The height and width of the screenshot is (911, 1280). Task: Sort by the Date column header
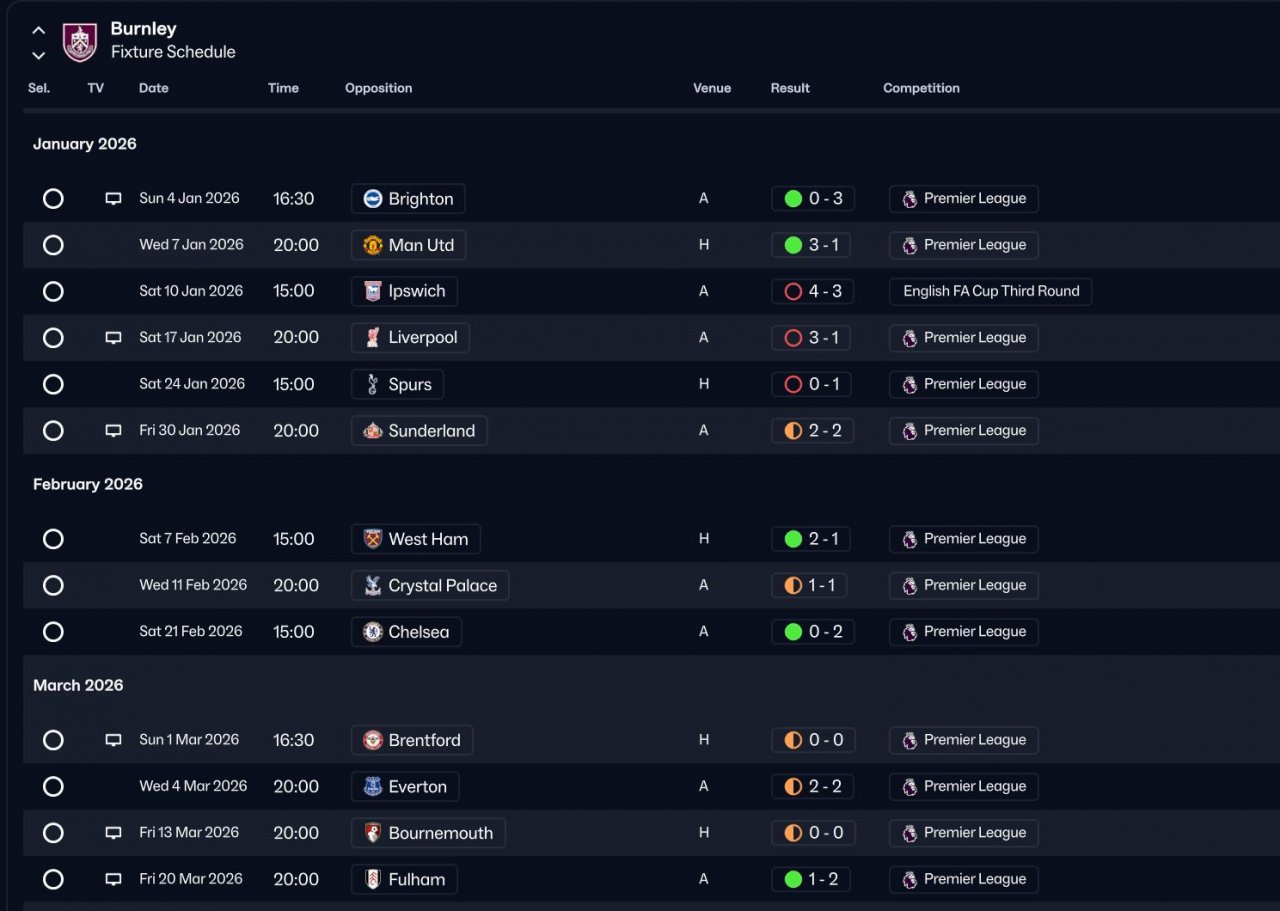(x=153, y=88)
